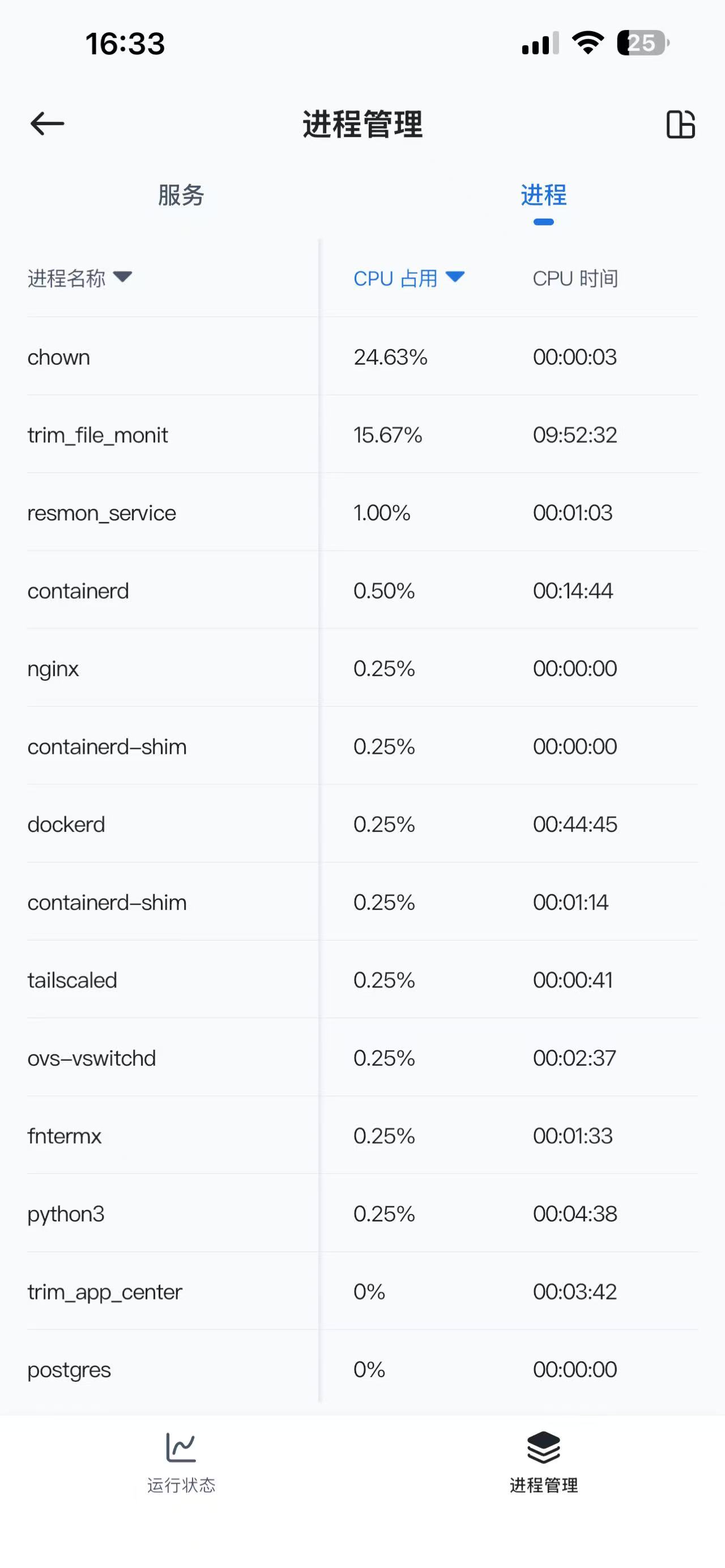Sort by CPU 时间 column header
This screenshot has width=725, height=1568.
(575, 279)
